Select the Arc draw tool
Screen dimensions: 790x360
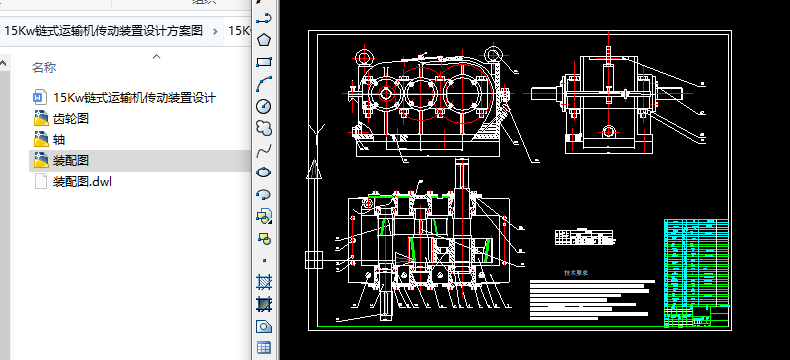click(264, 84)
